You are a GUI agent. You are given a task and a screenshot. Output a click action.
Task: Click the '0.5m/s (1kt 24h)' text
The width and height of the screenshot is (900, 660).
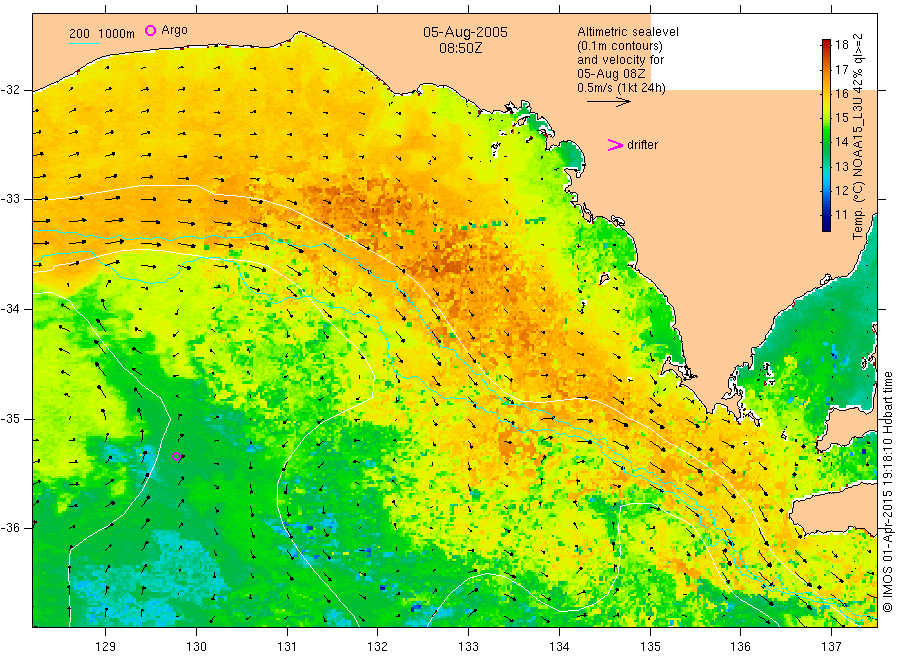click(x=621, y=88)
